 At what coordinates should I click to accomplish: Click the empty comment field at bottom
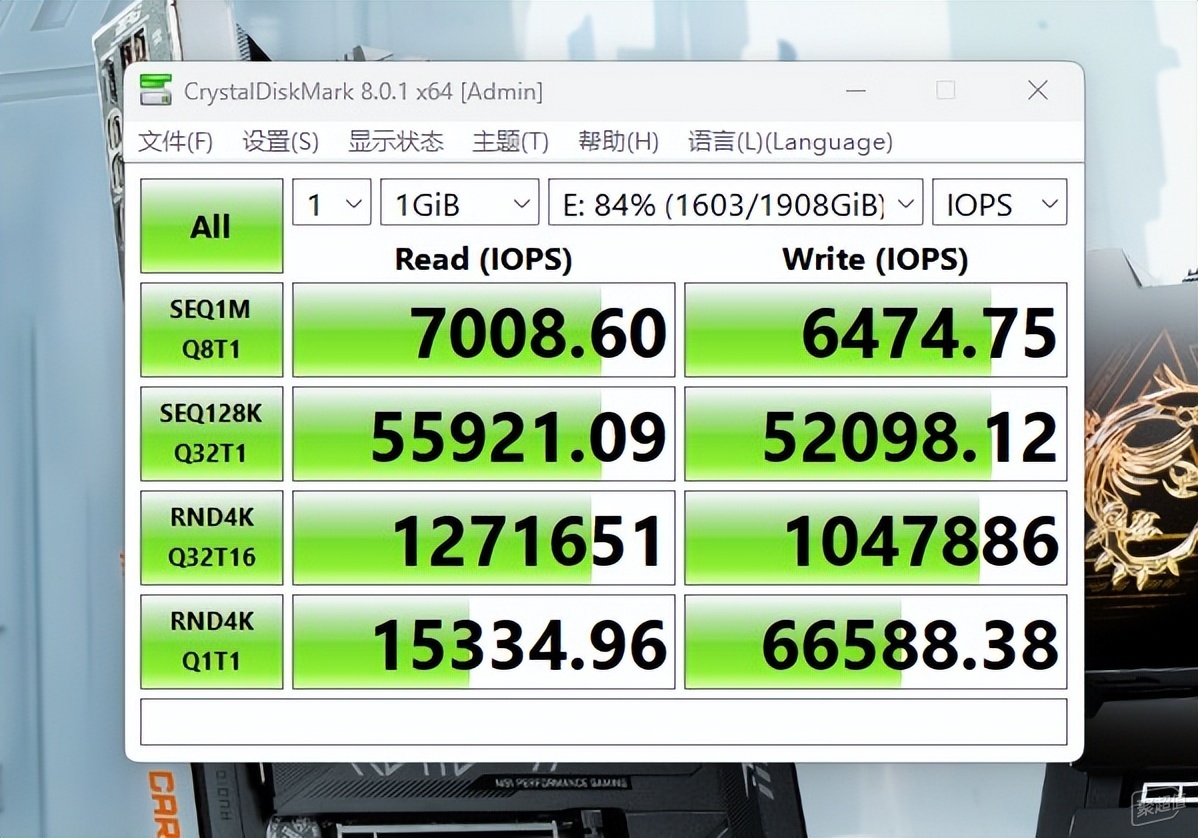[x=603, y=722]
